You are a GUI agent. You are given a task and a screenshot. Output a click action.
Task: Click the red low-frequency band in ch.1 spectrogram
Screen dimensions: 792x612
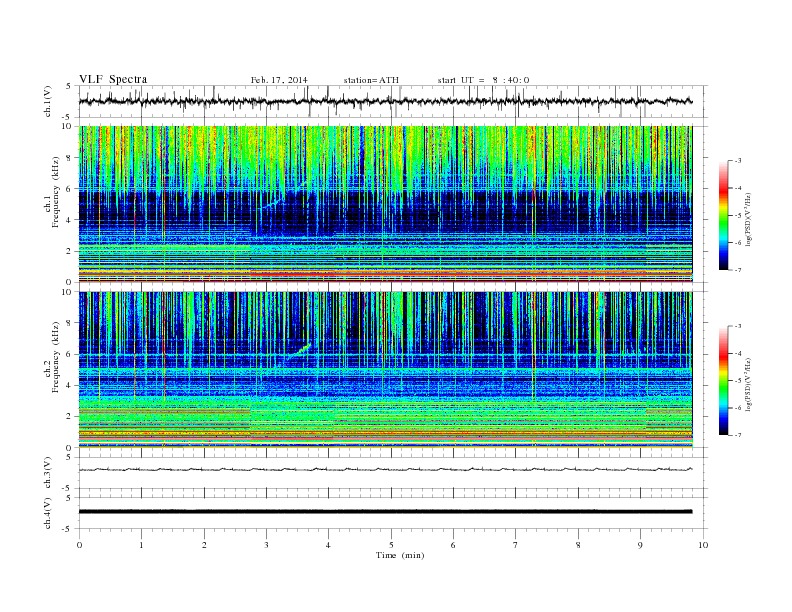pos(385,274)
